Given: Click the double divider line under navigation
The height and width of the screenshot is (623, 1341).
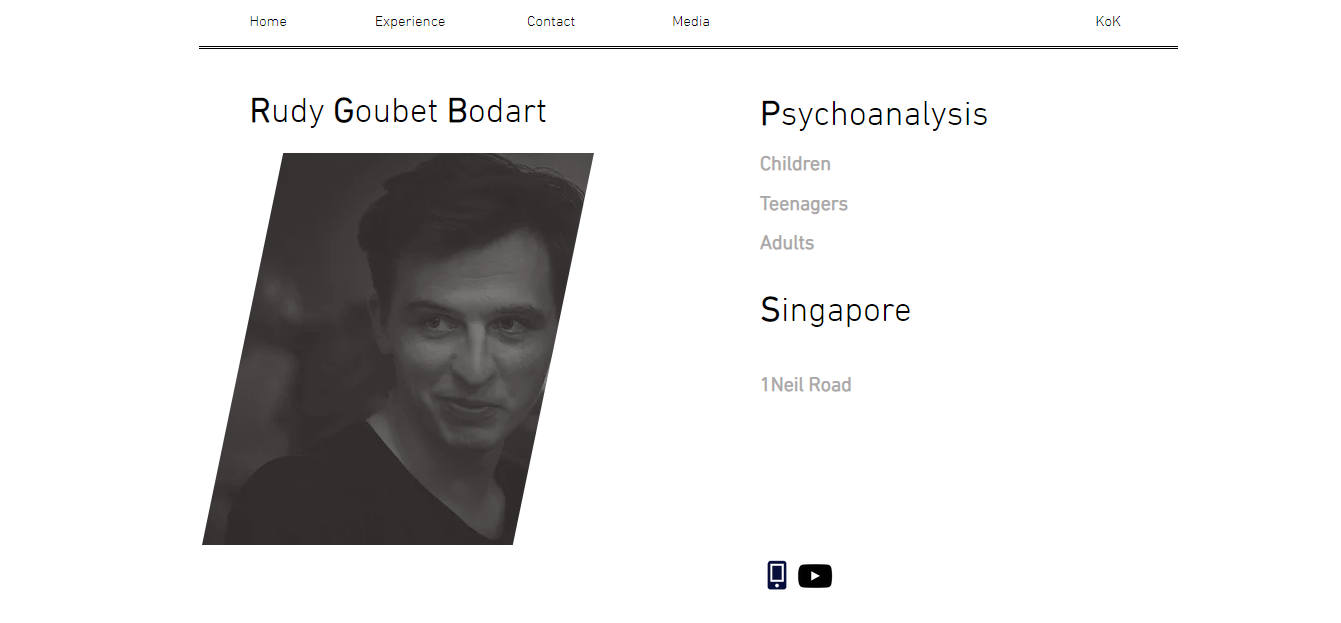Looking at the screenshot, I should coord(688,47).
